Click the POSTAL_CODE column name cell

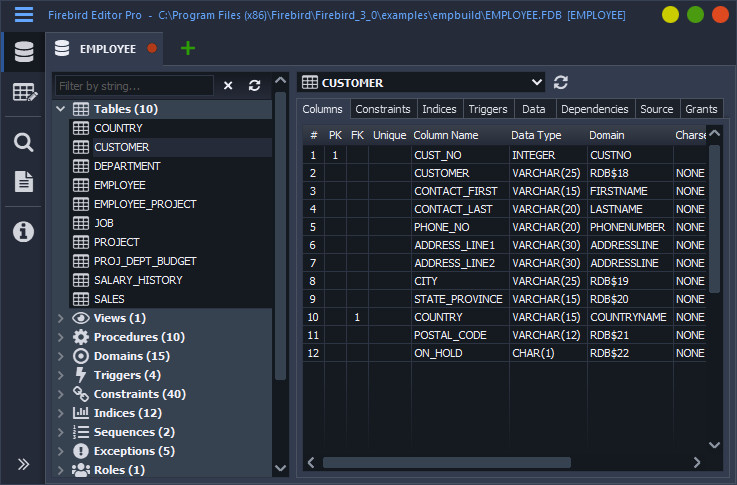click(460, 335)
